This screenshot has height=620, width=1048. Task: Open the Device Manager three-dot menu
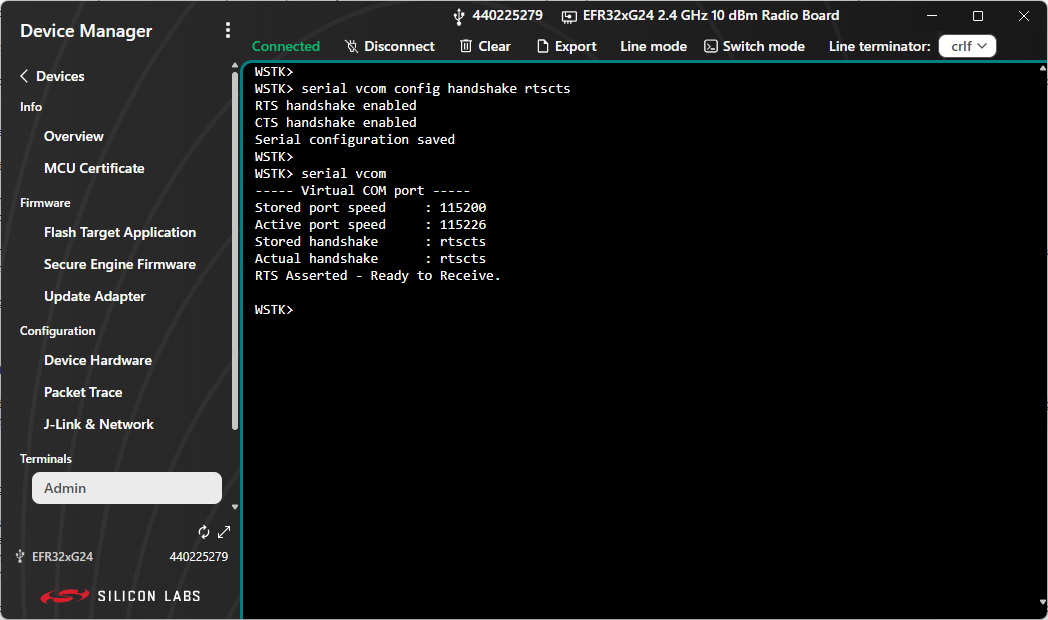(x=228, y=30)
